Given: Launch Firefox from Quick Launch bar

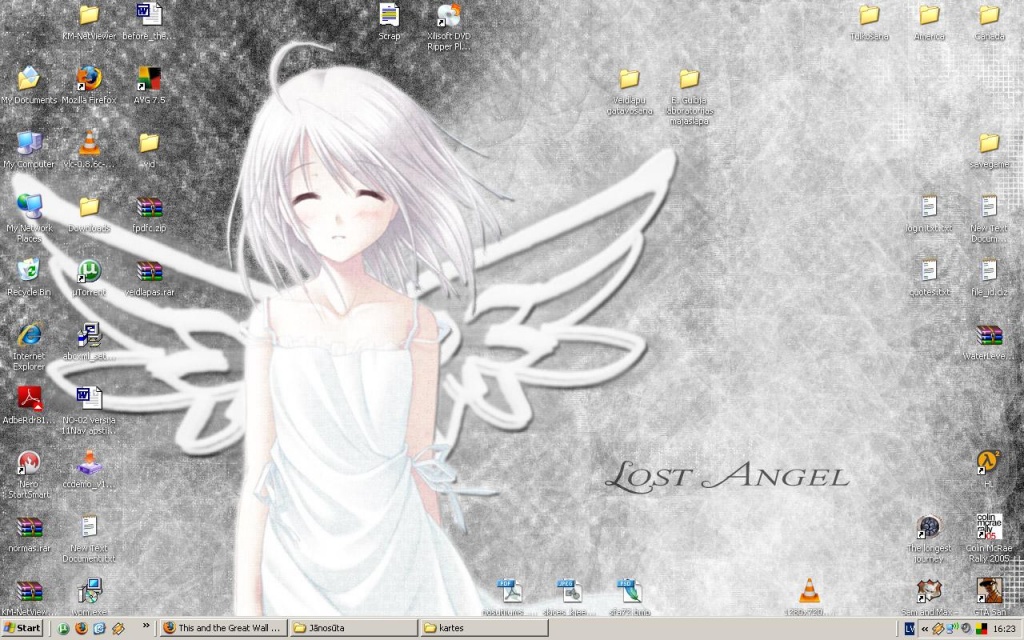Looking at the screenshot, I should pos(81,628).
